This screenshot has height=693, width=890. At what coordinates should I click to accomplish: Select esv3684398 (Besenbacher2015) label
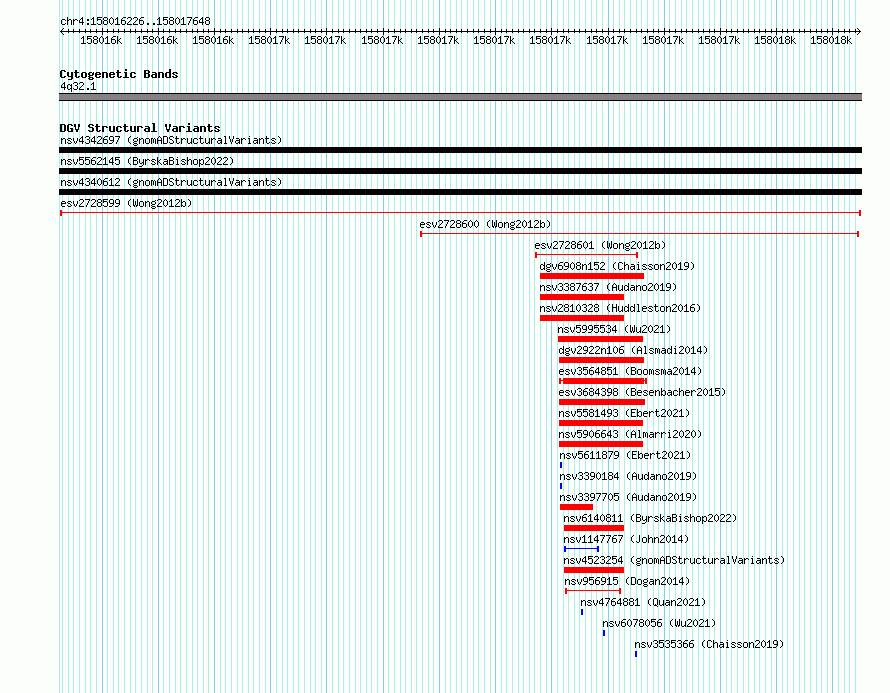point(642,392)
